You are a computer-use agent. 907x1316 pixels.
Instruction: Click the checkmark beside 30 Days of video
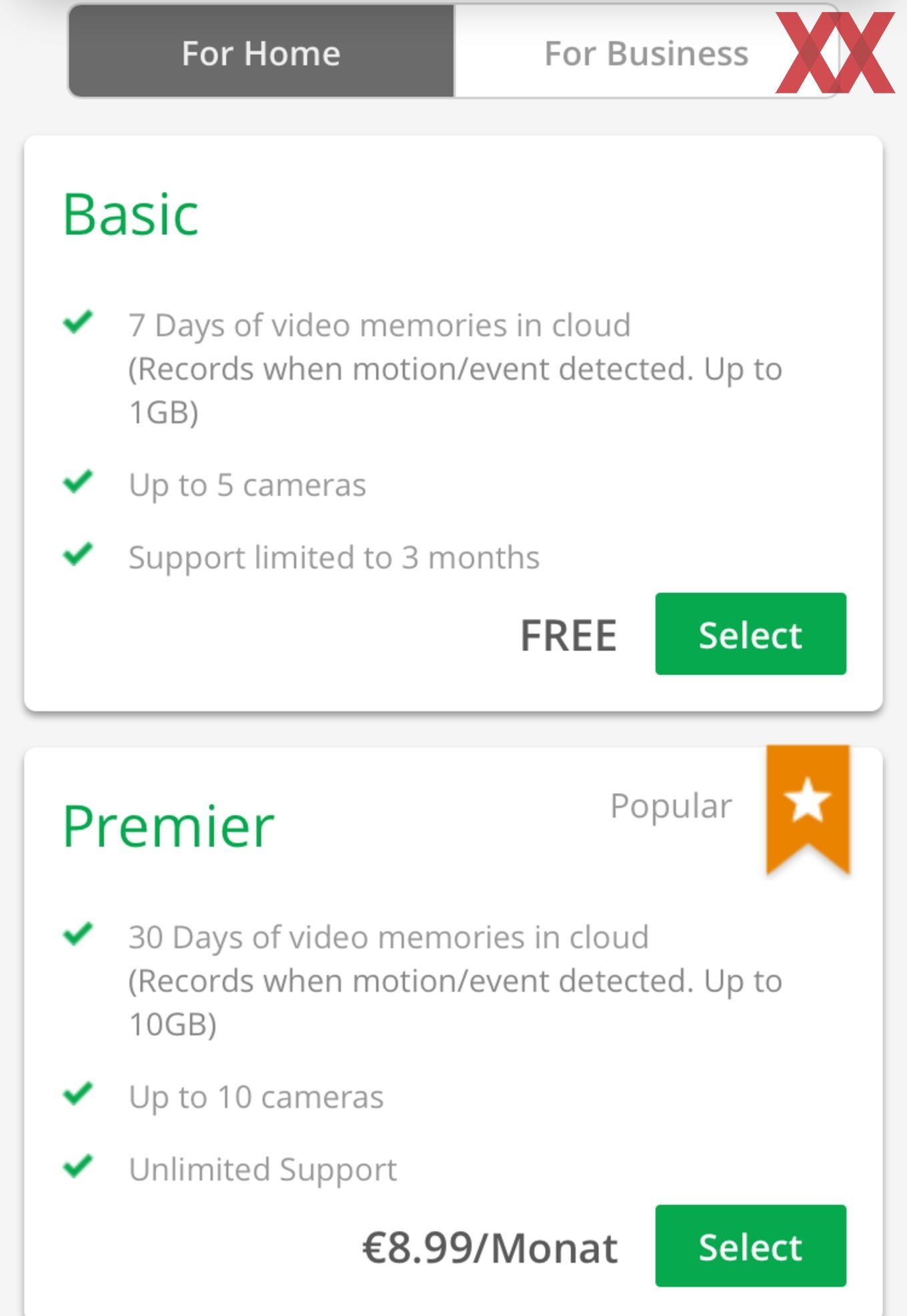[x=78, y=934]
